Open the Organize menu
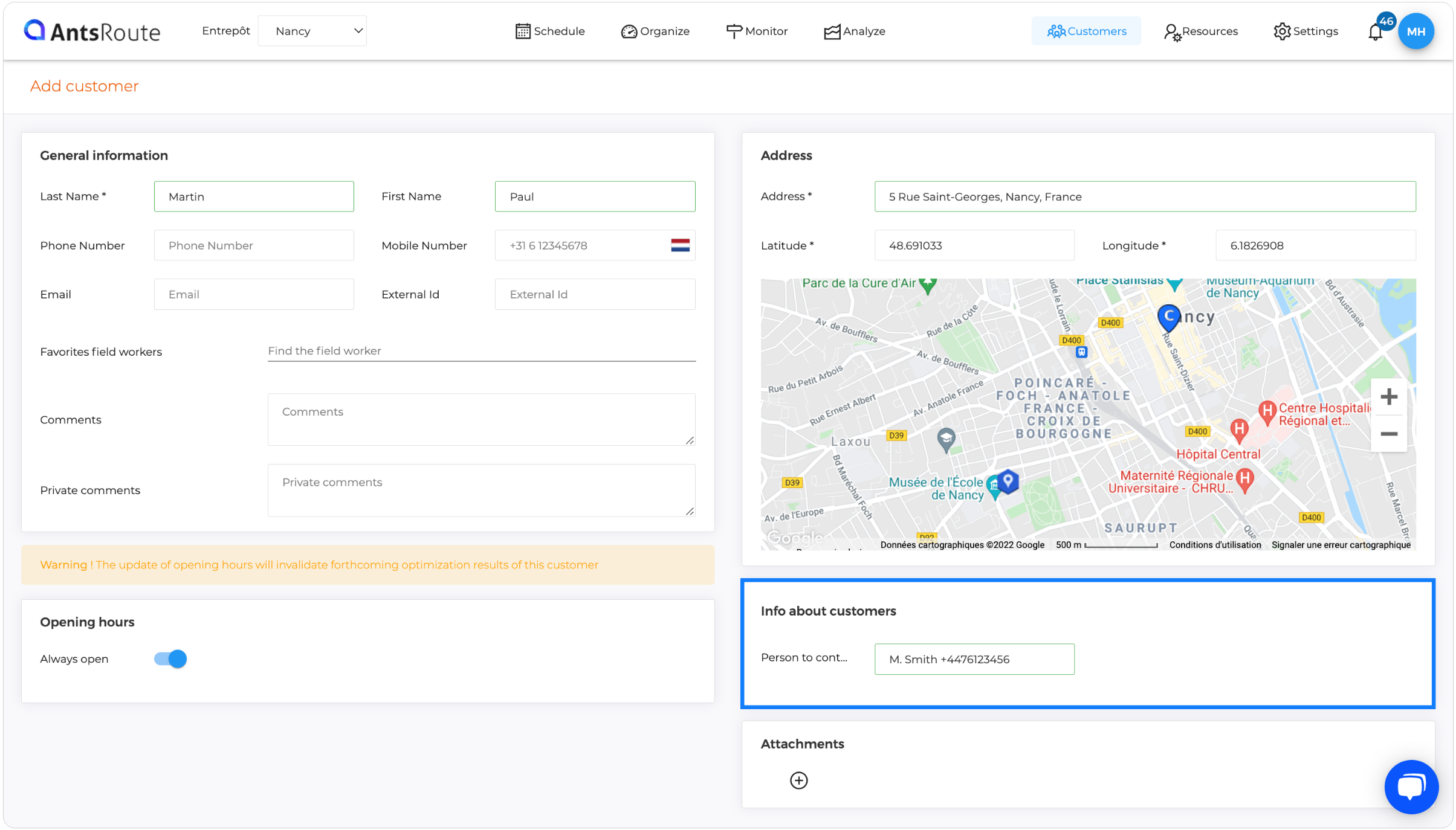 tap(655, 31)
